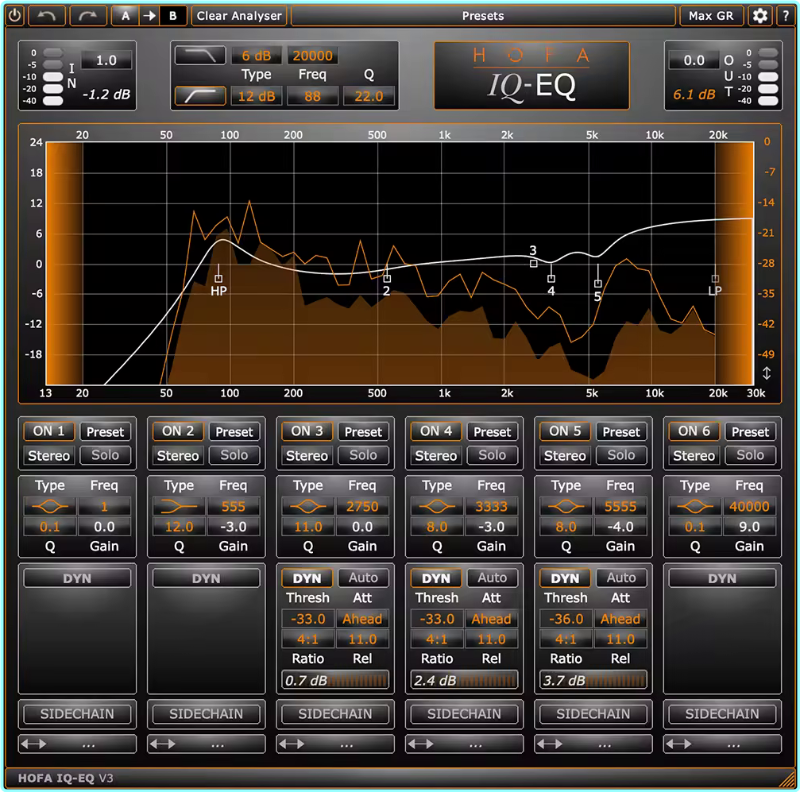Toggle Auto on band 4
Viewport: 800px width, 792px height.
click(492, 578)
